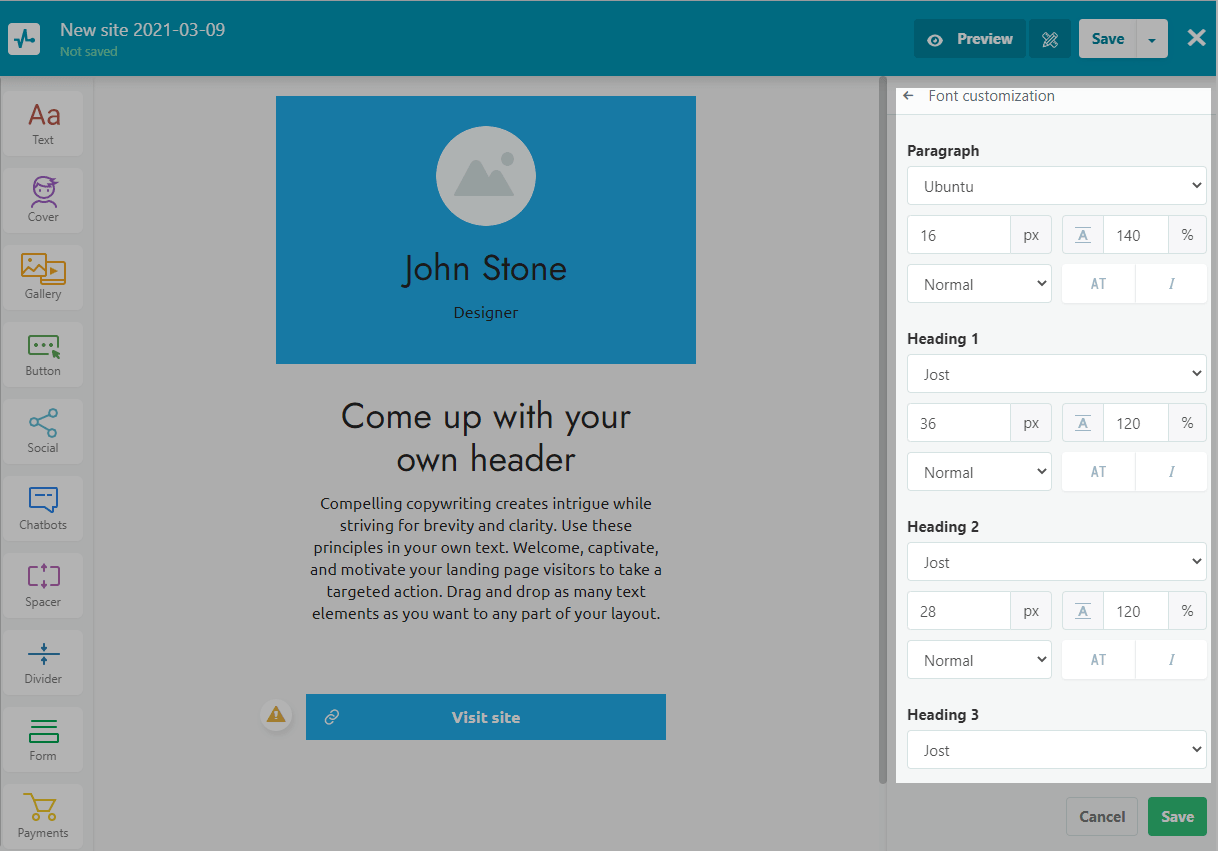
Task: Toggle italic for Heading 1
Action: tap(1171, 472)
